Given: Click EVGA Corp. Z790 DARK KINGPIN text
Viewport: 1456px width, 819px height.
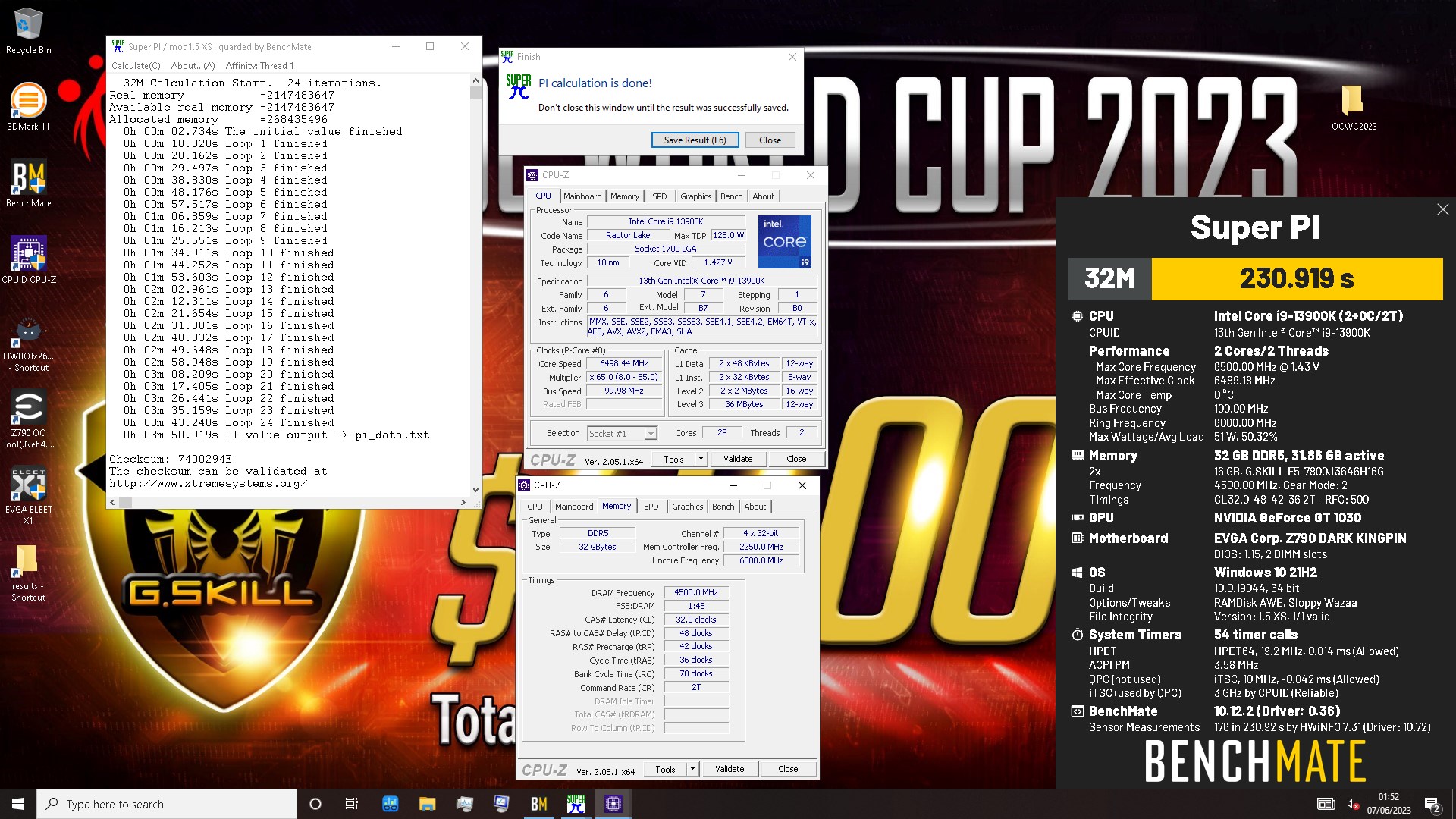Looking at the screenshot, I should point(1310,538).
